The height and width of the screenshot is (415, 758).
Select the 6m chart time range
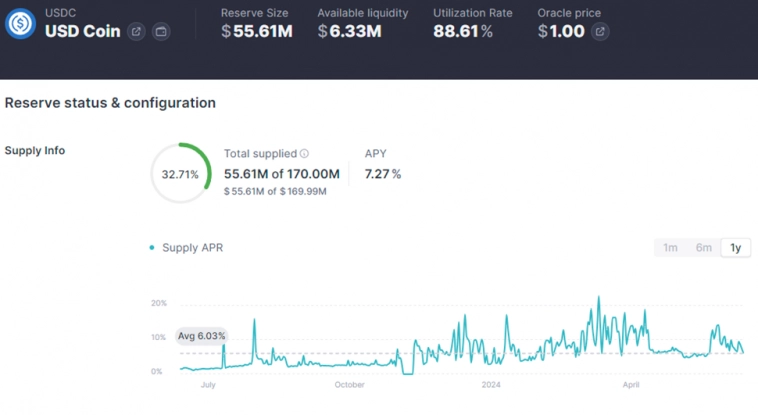[x=704, y=248]
